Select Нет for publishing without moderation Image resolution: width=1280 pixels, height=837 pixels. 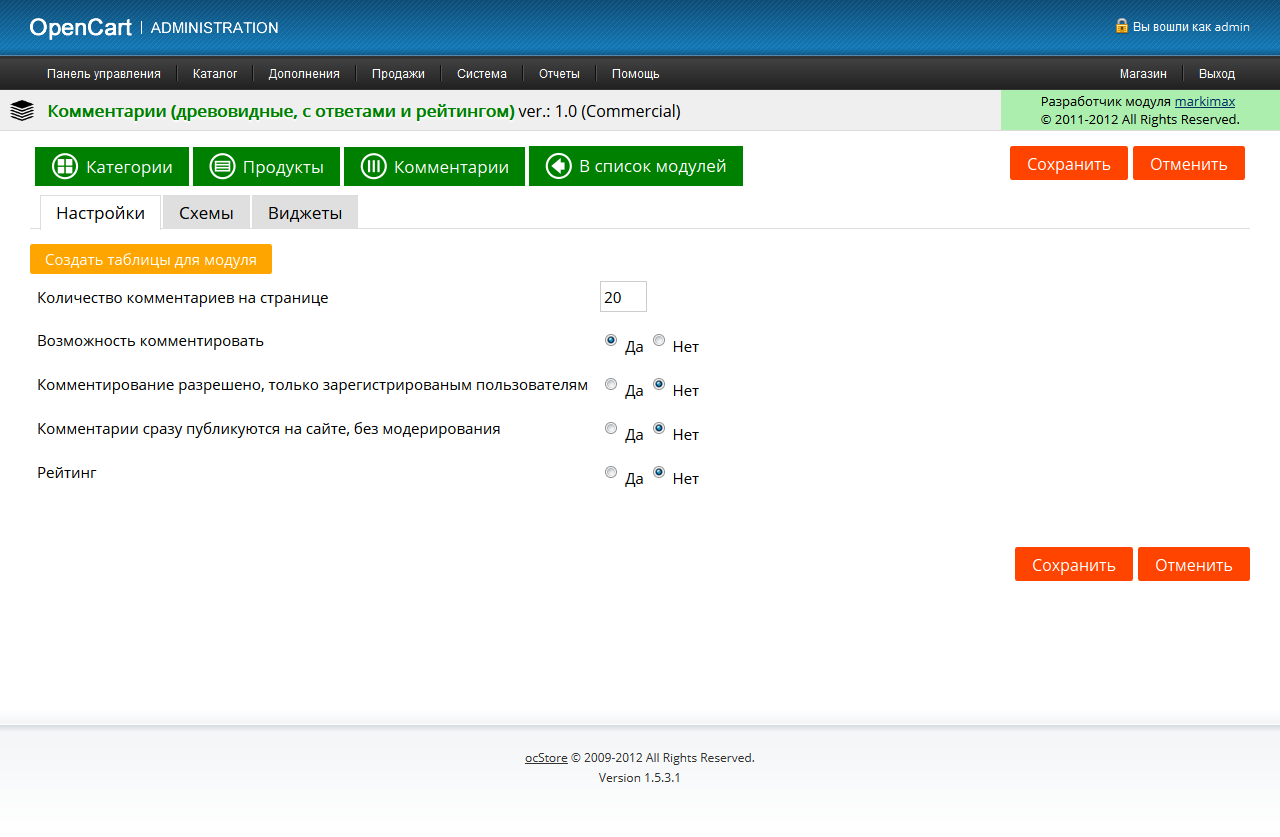(x=659, y=428)
